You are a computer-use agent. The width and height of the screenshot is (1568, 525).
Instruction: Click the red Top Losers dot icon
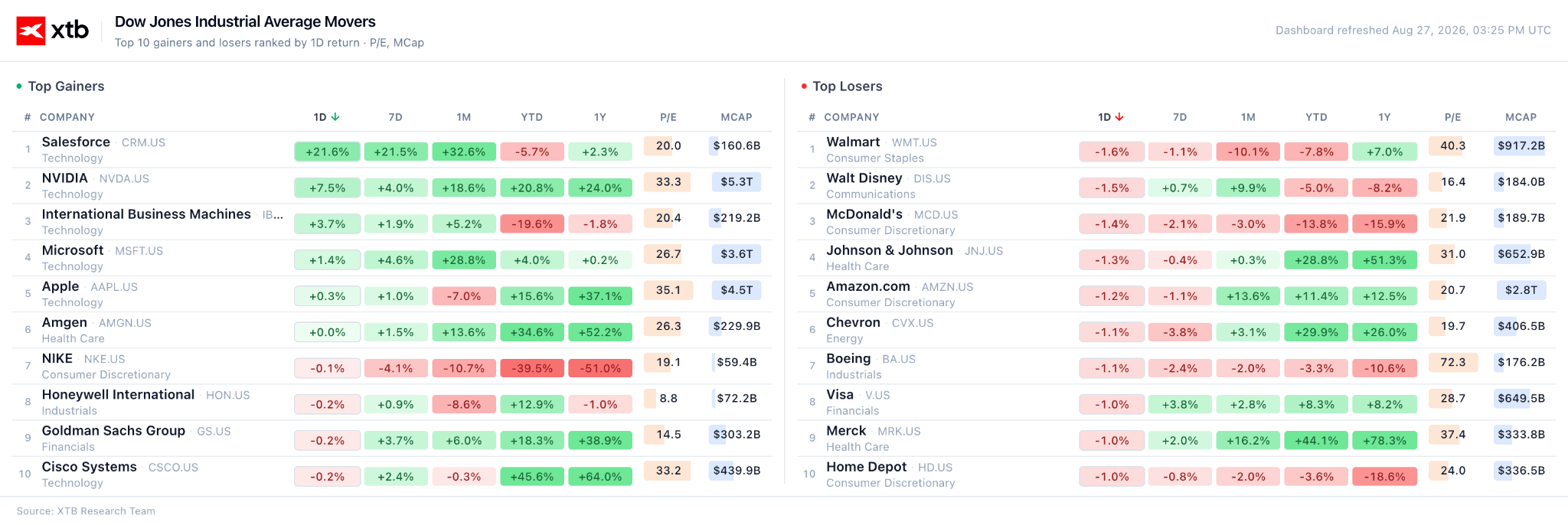point(804,86)
